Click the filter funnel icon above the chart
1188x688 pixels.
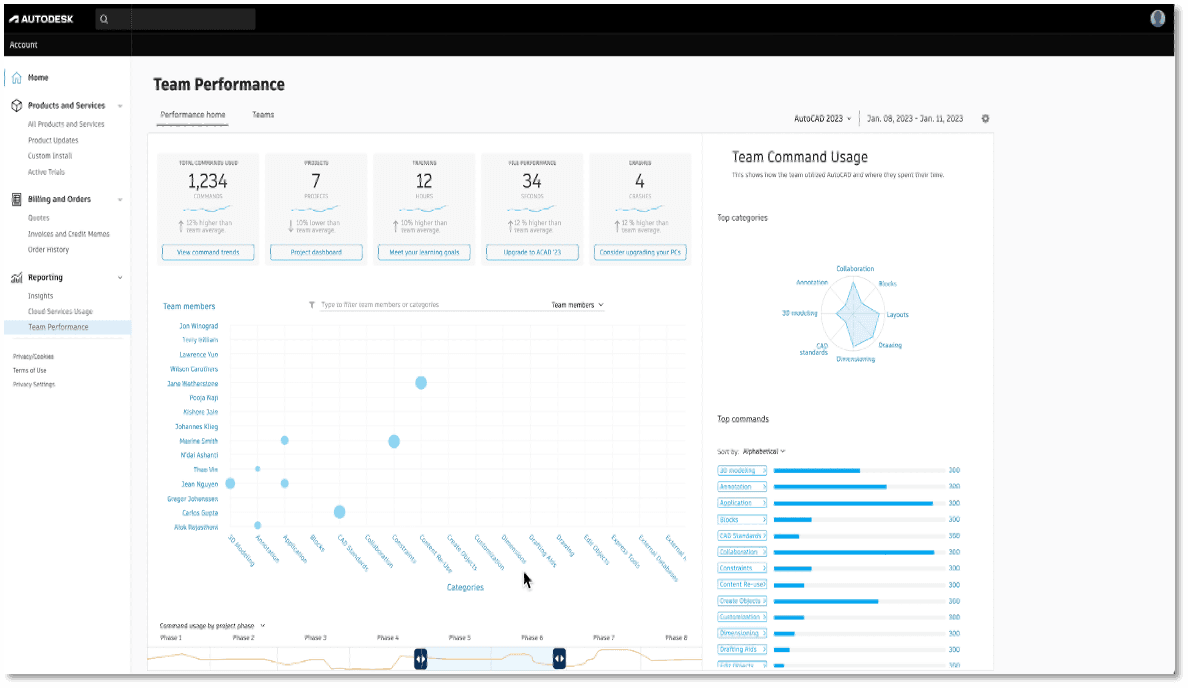pyautogui.click(x=311, y=305)
